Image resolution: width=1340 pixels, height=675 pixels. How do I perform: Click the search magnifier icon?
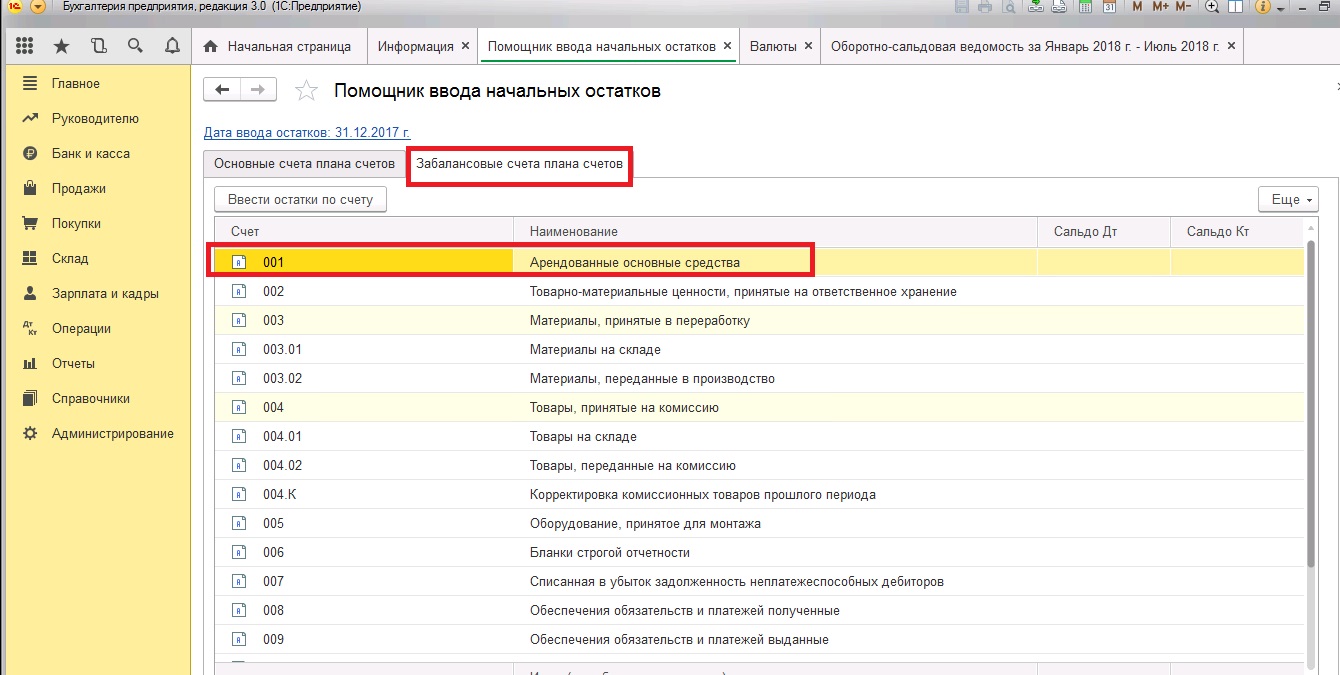click(x=135, y=46)
